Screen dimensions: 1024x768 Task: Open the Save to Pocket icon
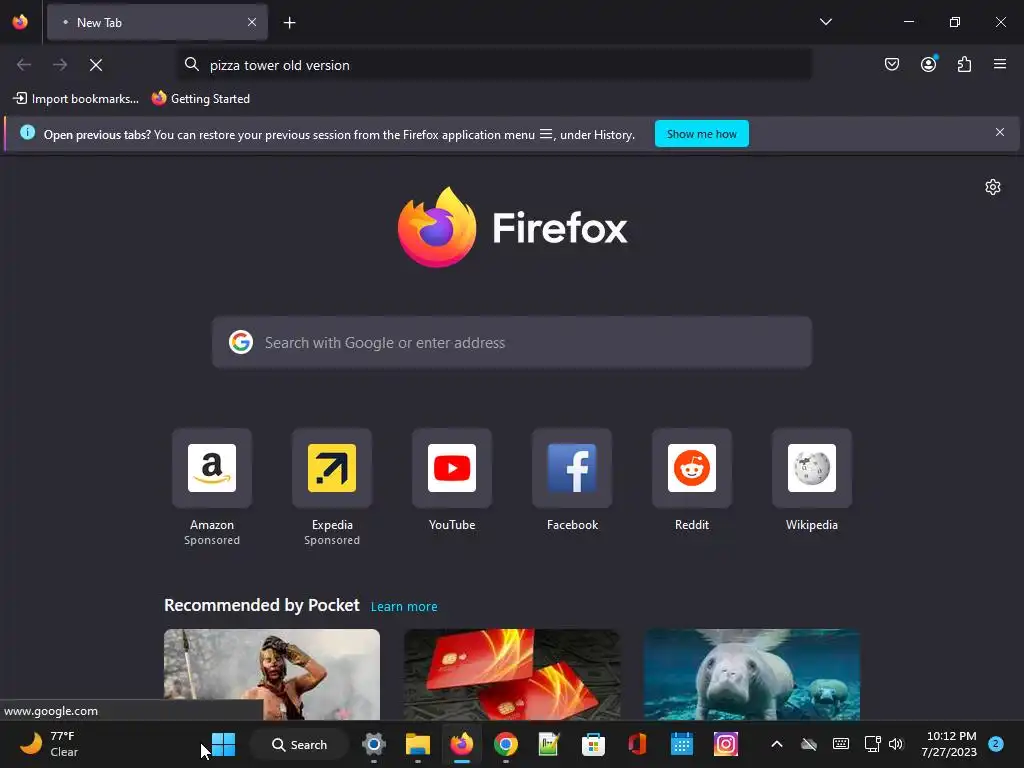click(891, 64)
